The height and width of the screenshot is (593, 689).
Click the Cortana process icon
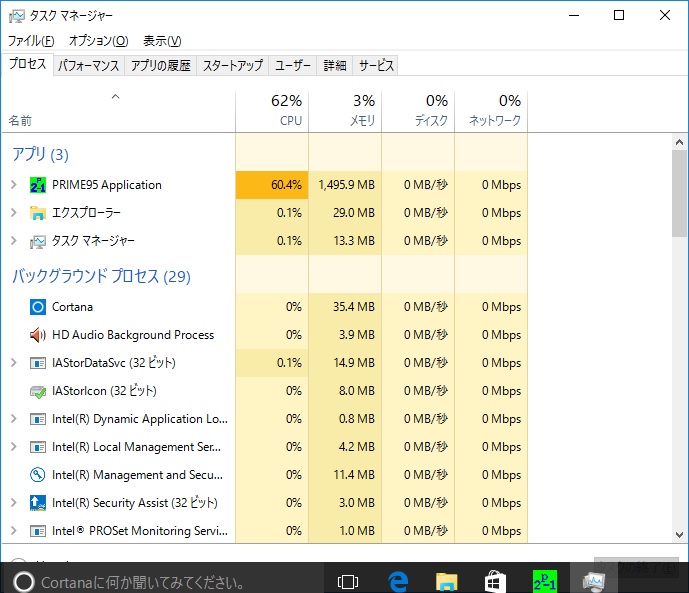pyautogui.click(x=38, y=307)
